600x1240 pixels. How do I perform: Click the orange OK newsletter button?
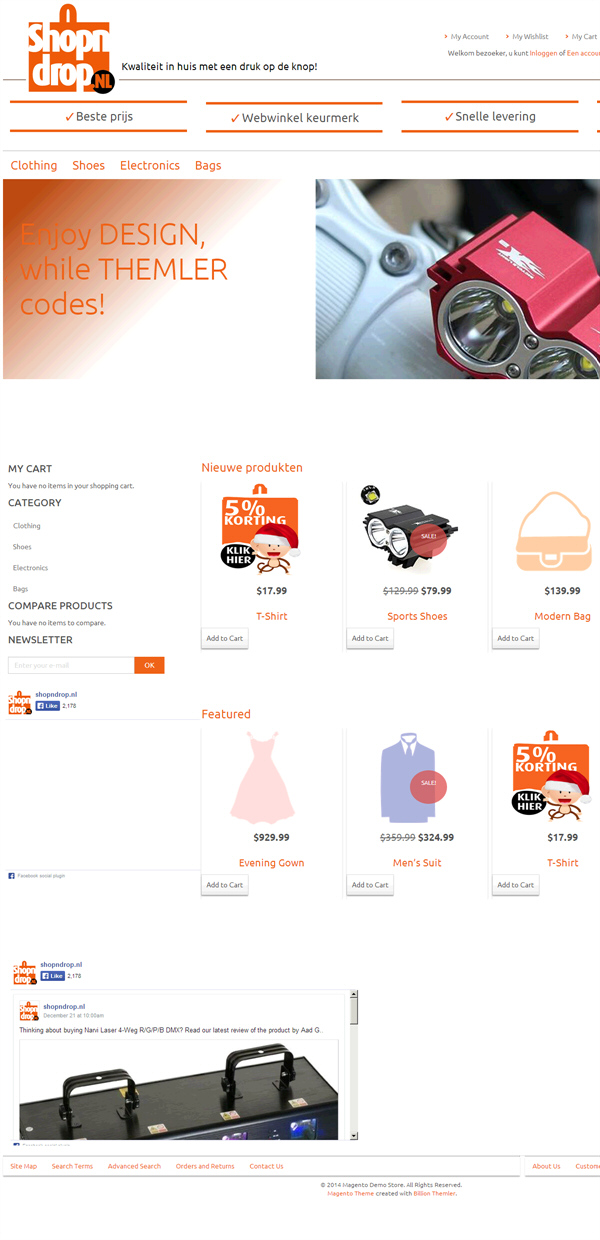click(x=149, y=665)
